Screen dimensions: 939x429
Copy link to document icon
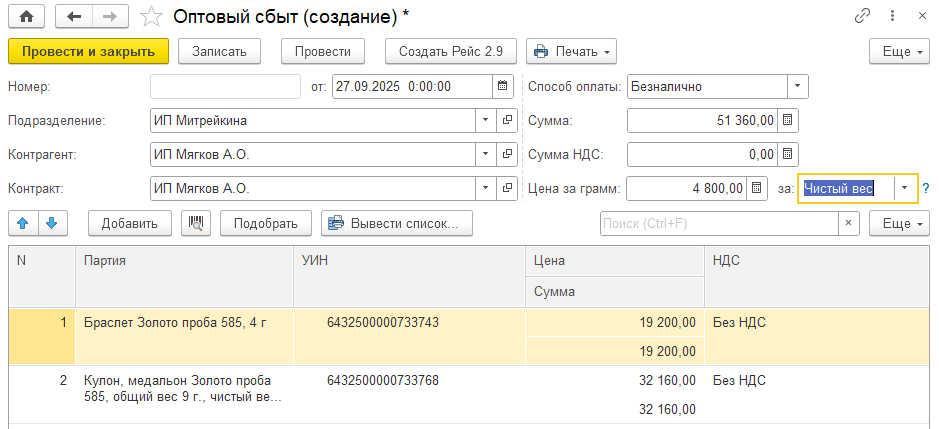862,16
